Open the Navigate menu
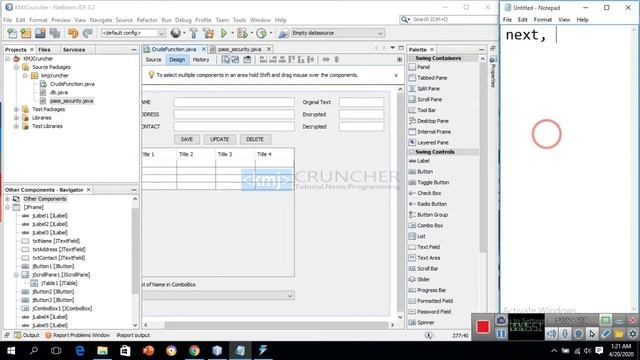The width and height of the screenshot is (640, 360). click(x=101, y=20)
